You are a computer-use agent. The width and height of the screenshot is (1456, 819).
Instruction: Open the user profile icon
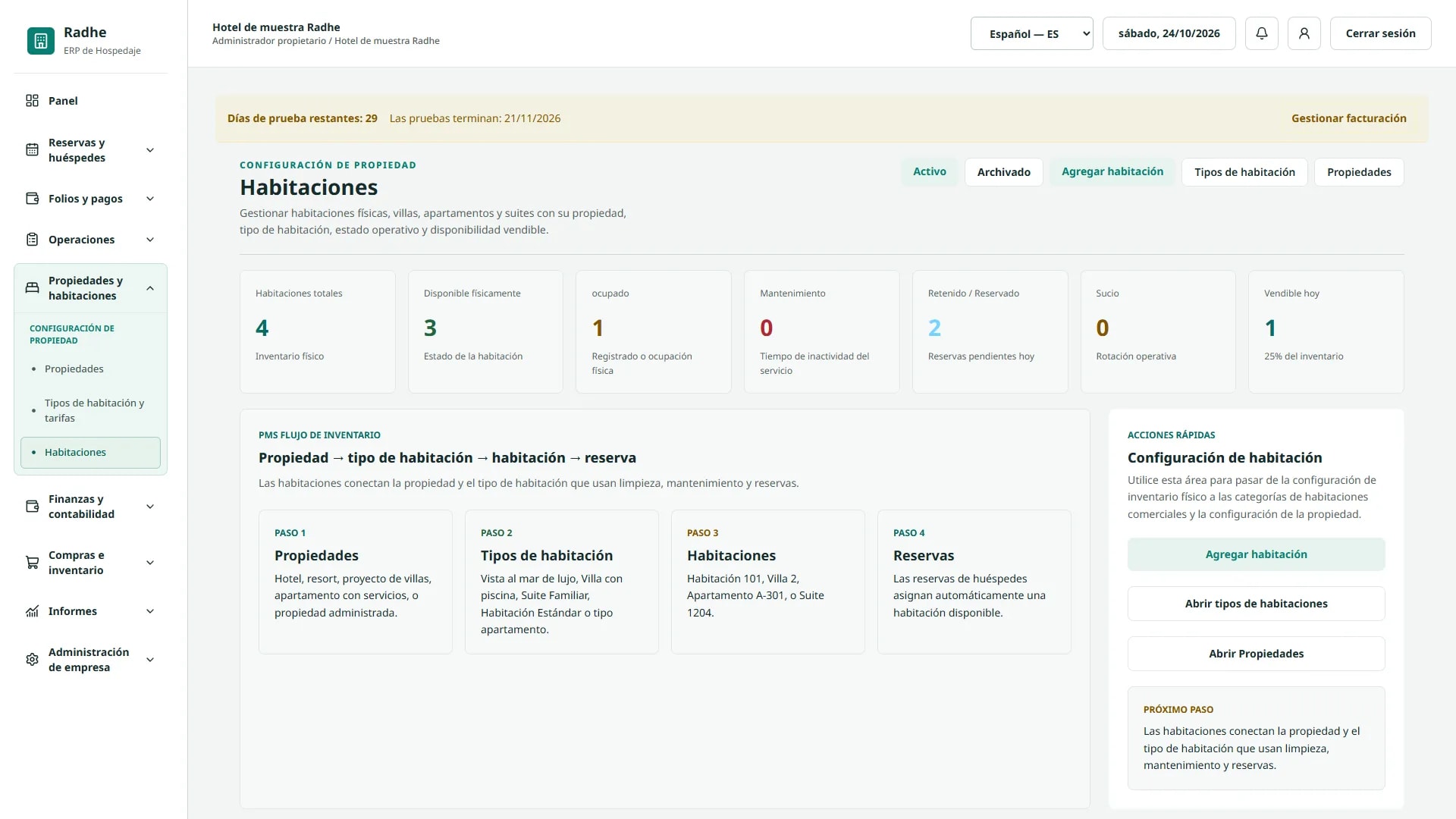pyautogui.click(x=1304, y=33)
